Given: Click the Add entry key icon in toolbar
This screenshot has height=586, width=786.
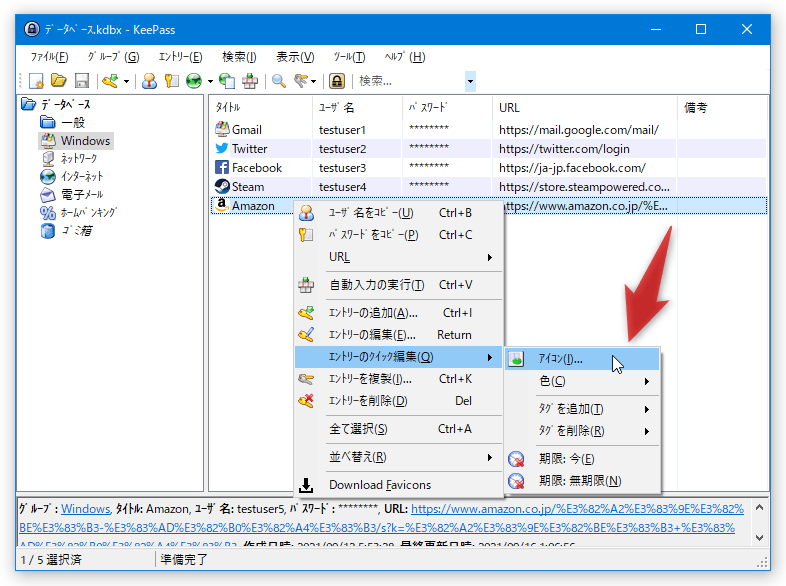Looking at the screenshot, I should coord(110,81).
